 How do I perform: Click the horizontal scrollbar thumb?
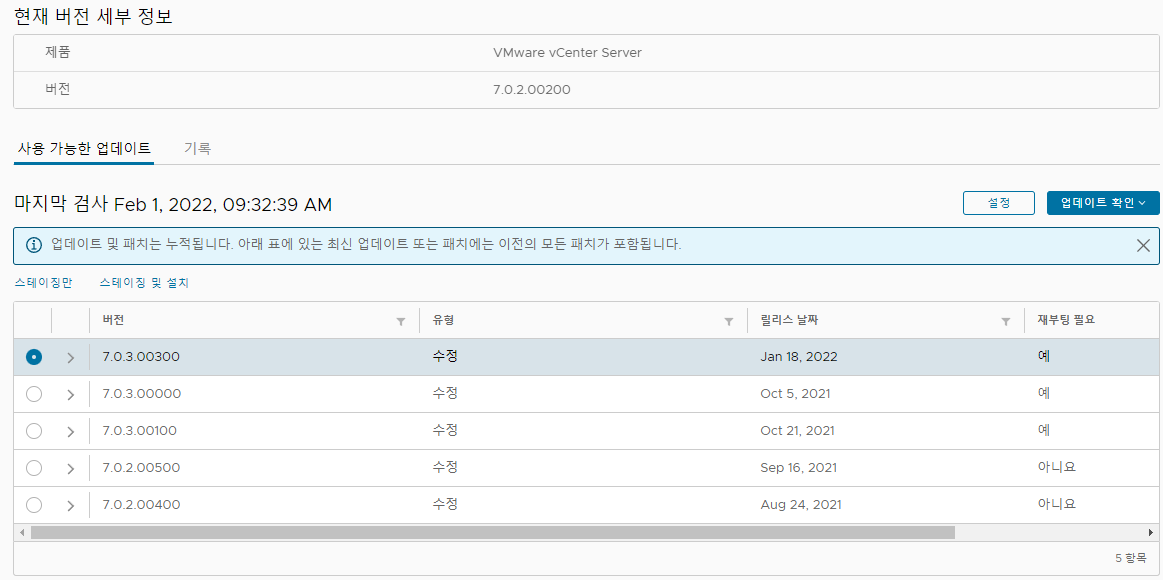tap(493, 532)
